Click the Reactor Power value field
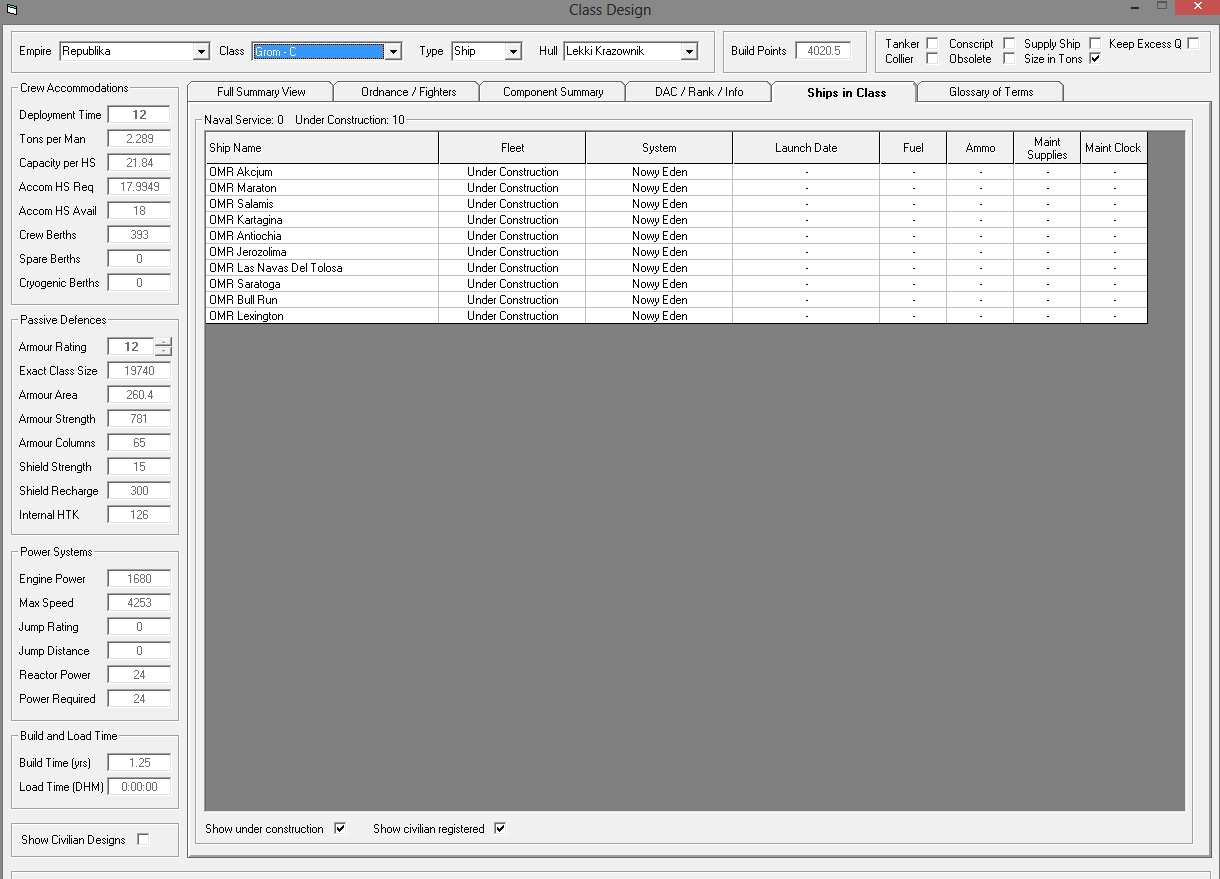The image size is (1220, 879). pyautogui.click(x=139, y=675)
